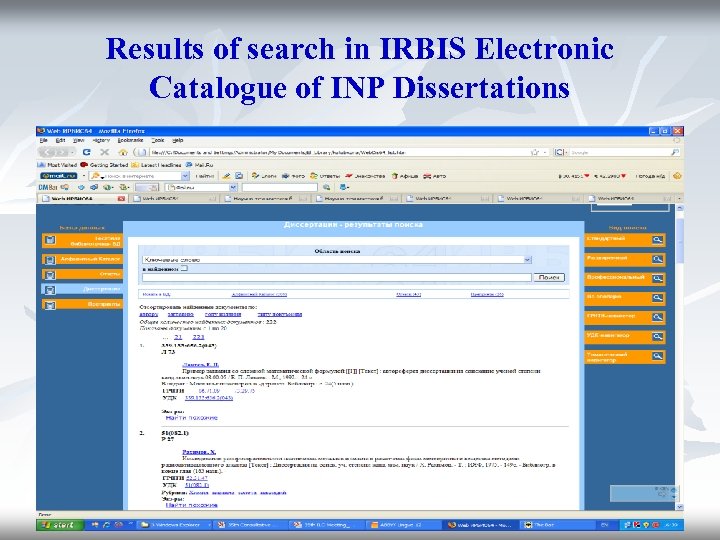Click the DMBar logo on toolbar

point(48,187)
